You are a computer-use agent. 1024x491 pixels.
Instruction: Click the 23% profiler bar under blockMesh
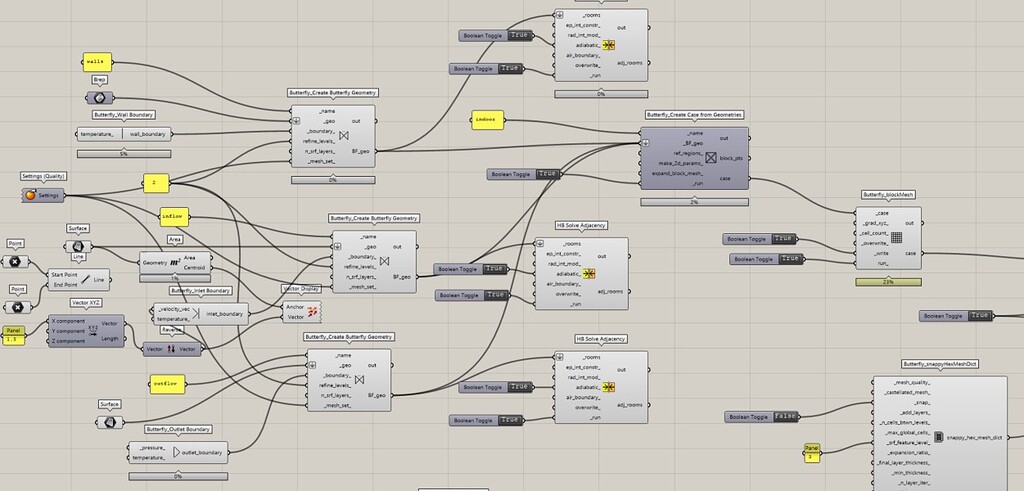888,282
